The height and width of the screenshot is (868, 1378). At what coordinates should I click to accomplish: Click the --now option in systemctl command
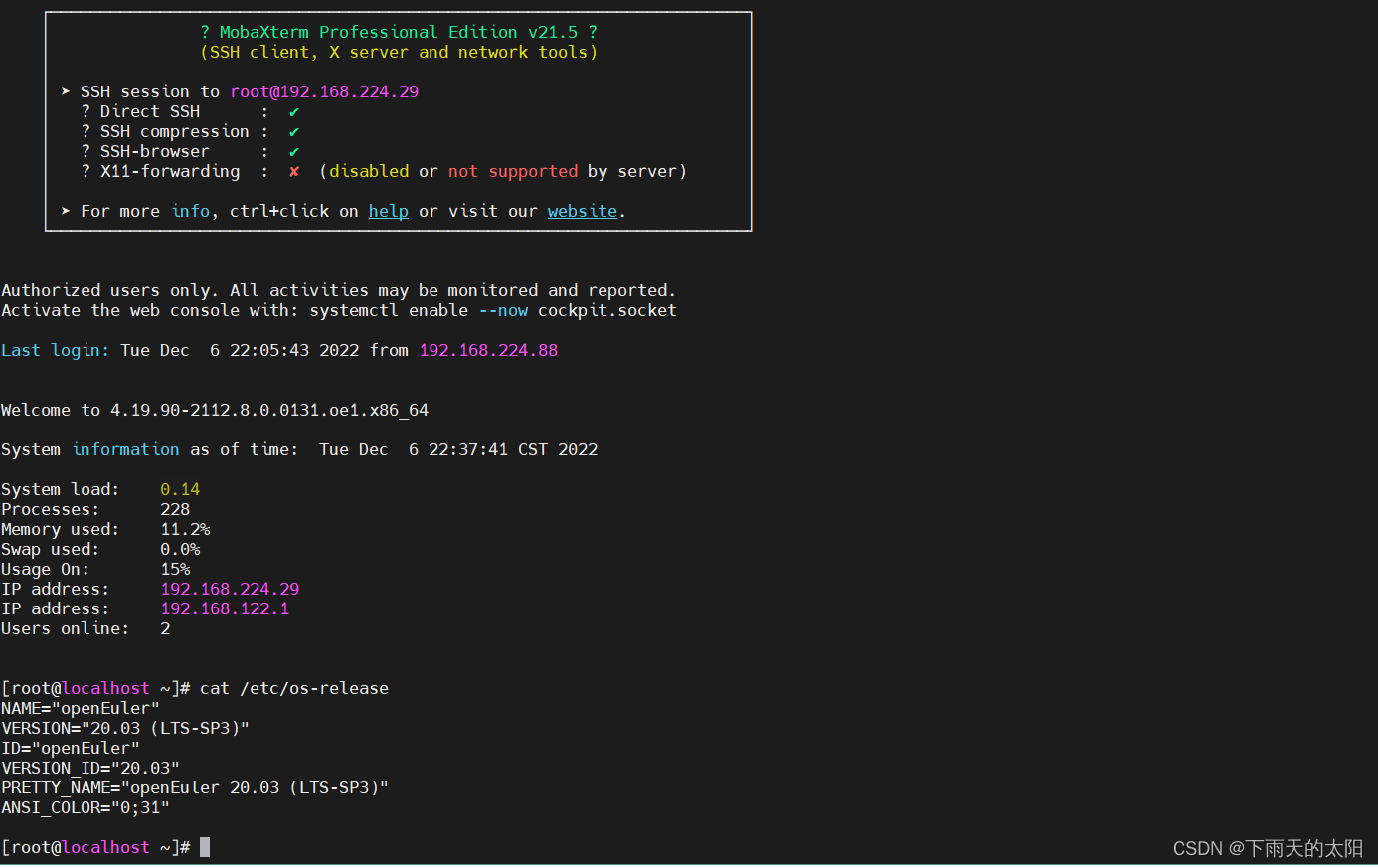click(x=503, y=310)
